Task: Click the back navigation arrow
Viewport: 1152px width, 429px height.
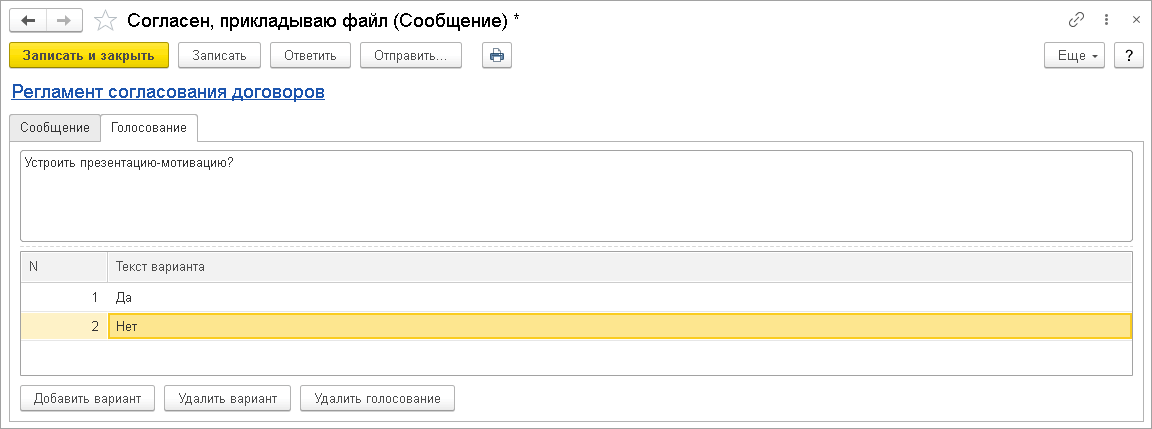Action: pyautogui.click(x=28, y=21)
